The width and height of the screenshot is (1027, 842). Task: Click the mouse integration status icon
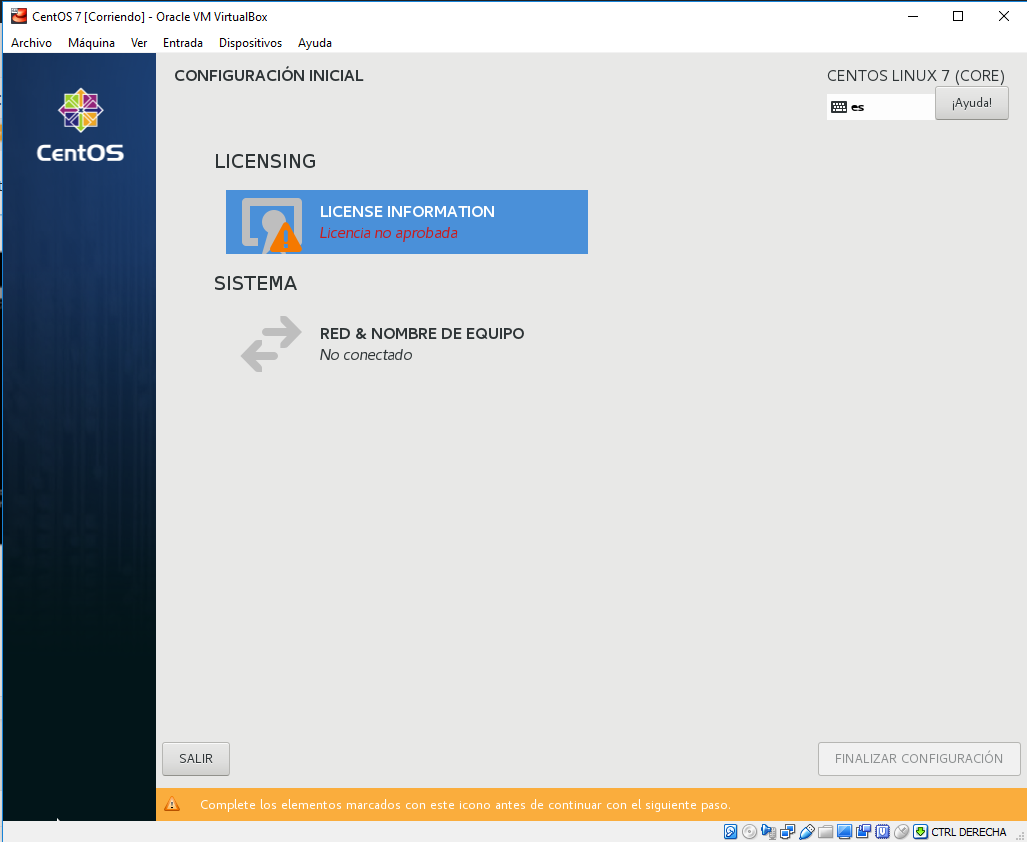[902, 832]
